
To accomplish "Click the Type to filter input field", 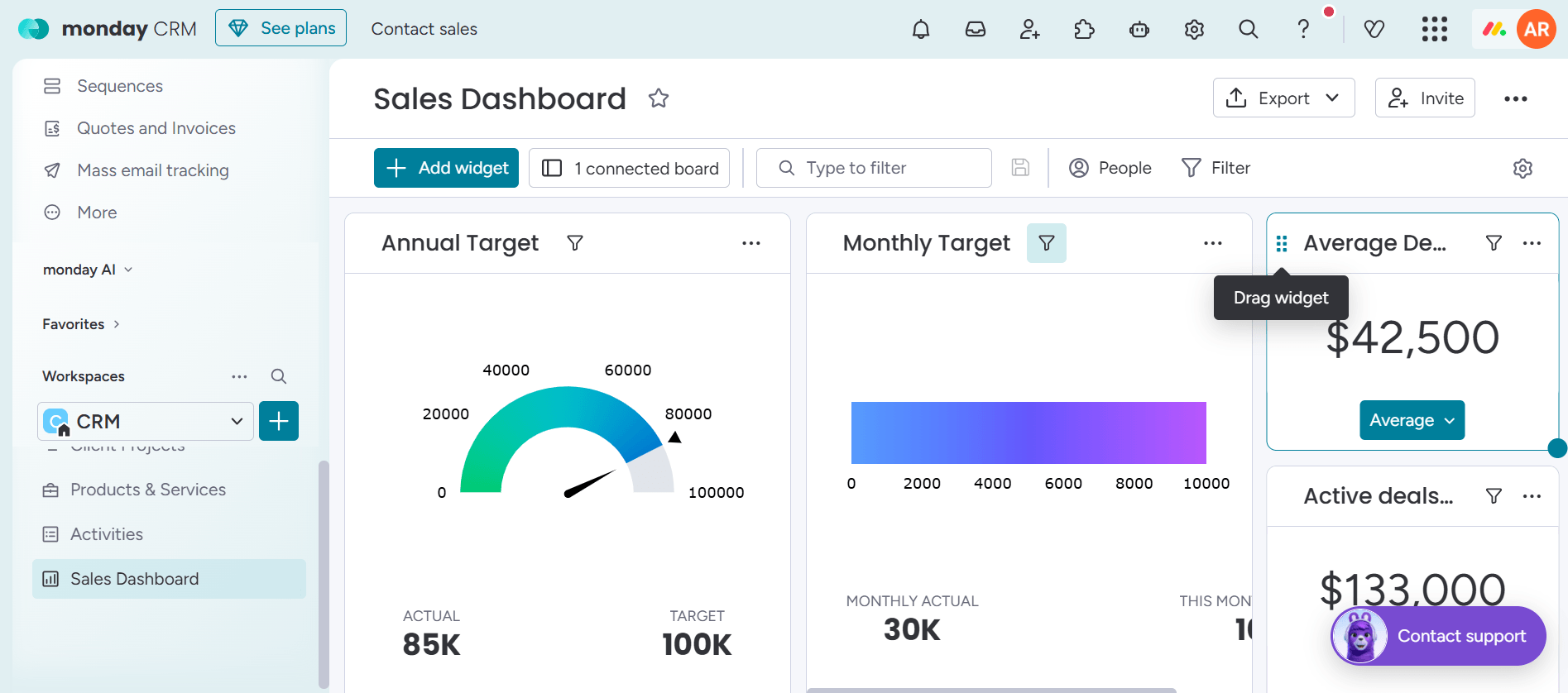I will tap(874, 168).
